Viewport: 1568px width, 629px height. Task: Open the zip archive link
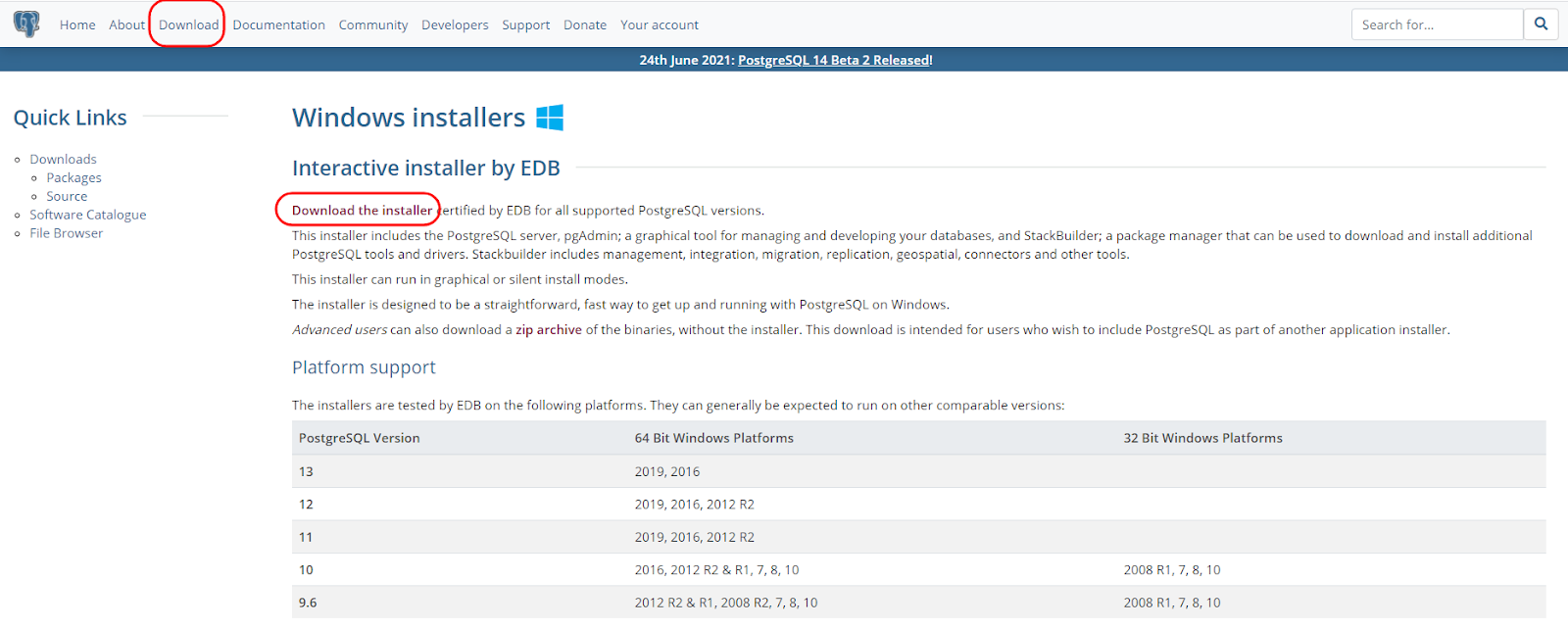pyautogui.click(x=549, y=330)
